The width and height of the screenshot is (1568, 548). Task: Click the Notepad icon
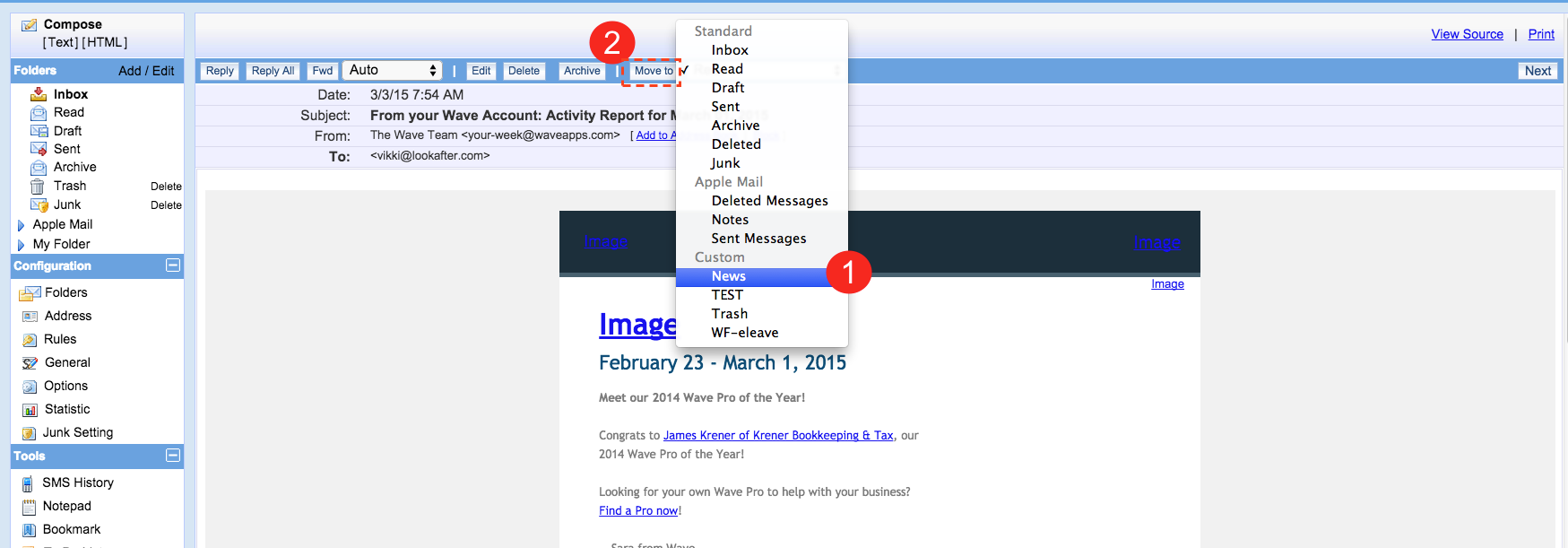coord(29,507)
